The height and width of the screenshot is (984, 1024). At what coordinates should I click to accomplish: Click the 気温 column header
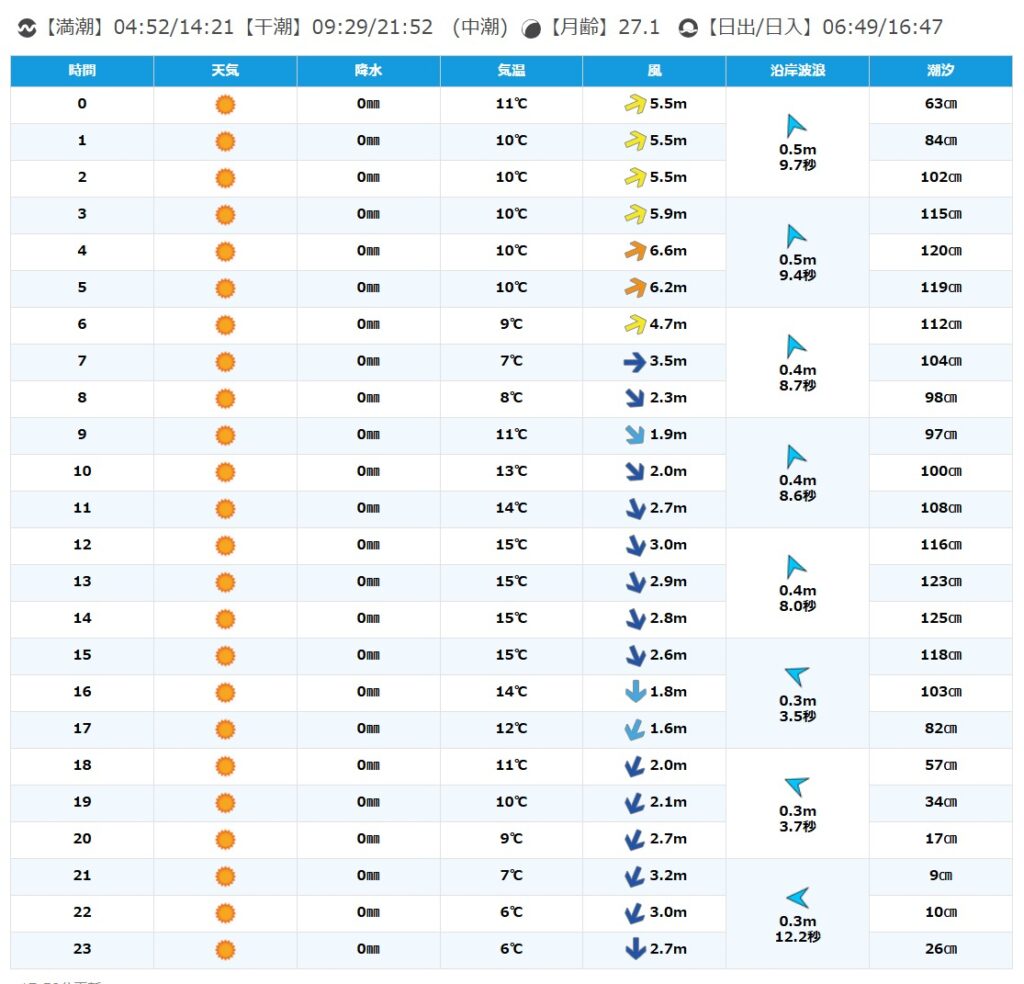click(x=511, y=71)
